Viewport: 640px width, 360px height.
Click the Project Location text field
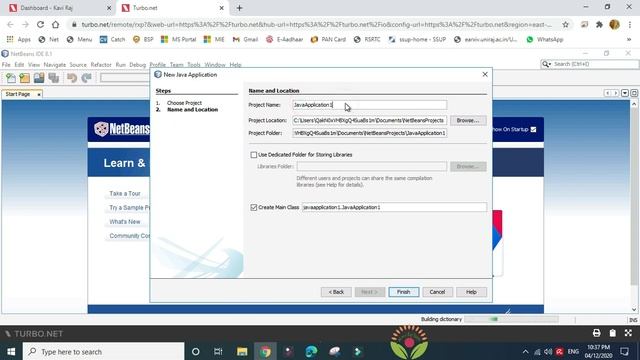pos(369,120)
